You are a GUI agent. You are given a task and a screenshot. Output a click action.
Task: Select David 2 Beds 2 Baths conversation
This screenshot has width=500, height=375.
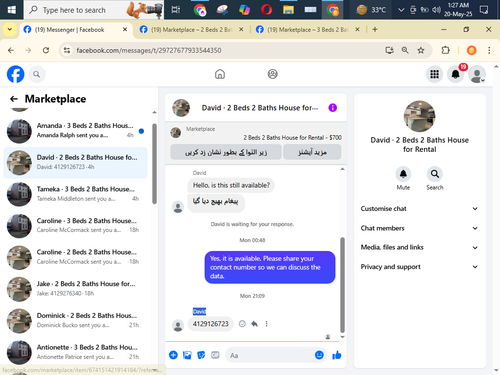point(76,162)
